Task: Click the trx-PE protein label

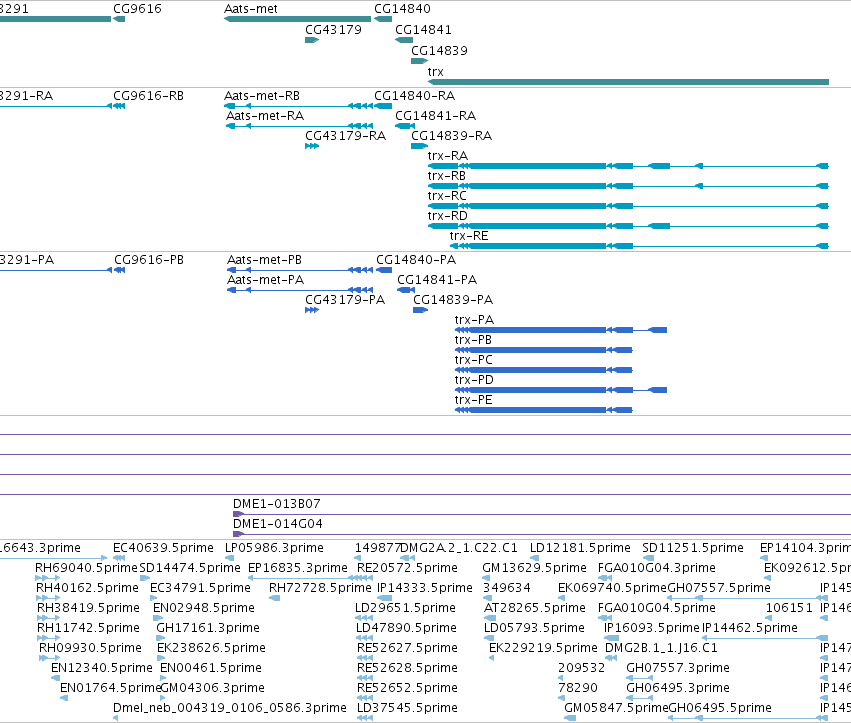Action: [x=473, y=401]
